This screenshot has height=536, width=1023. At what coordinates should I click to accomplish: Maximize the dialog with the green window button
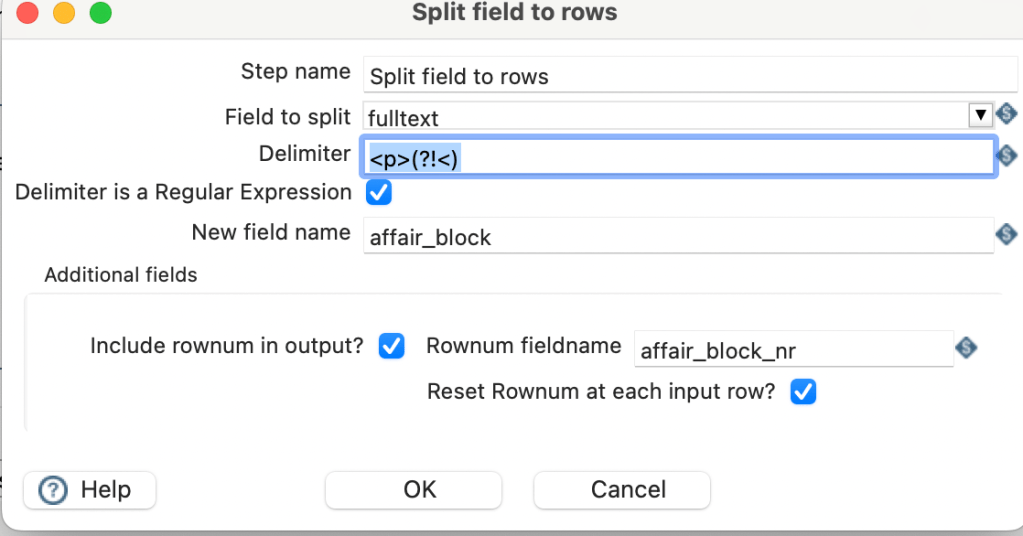(100, 14)
